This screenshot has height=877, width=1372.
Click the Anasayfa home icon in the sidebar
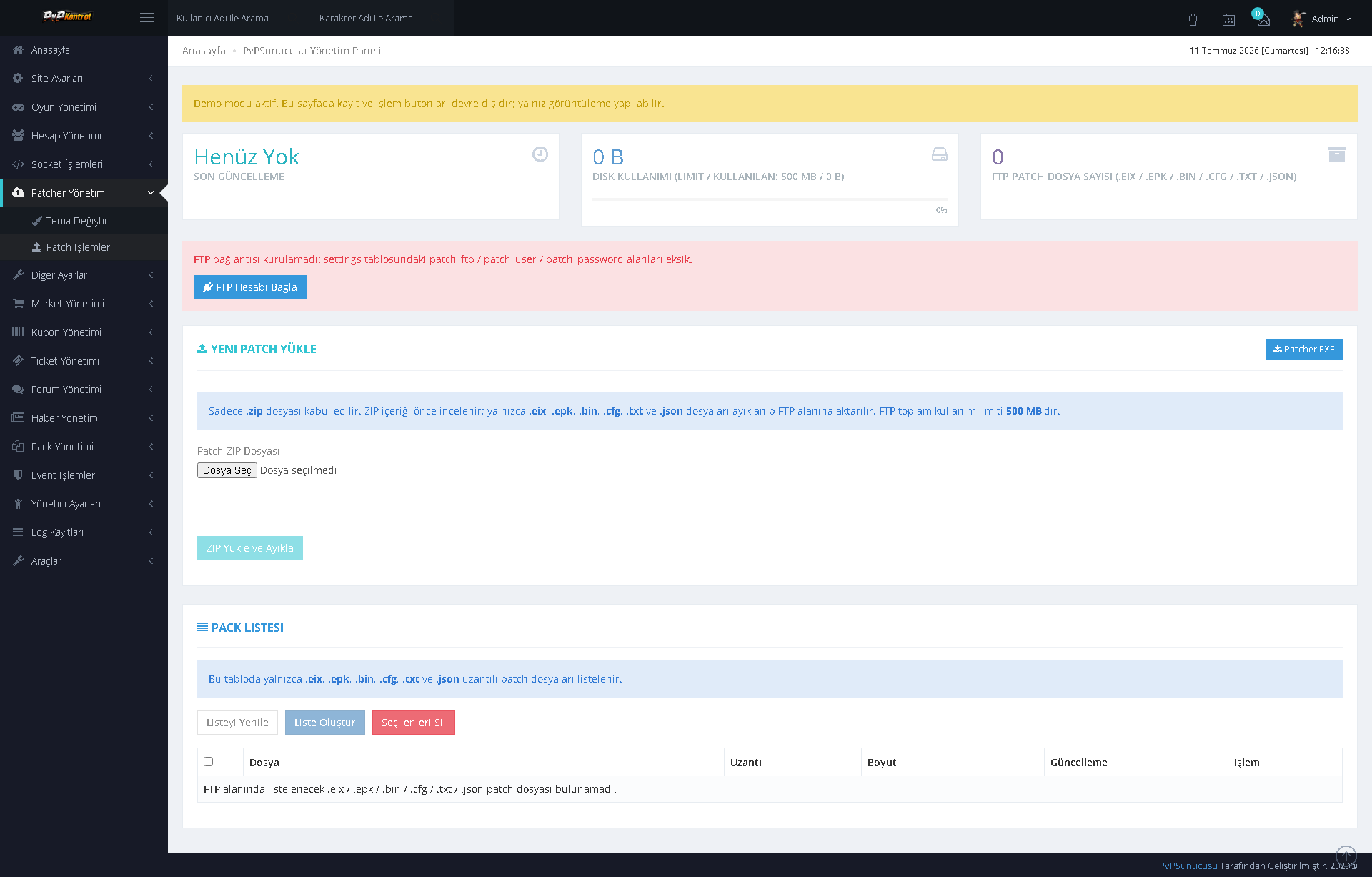point(19,50)
